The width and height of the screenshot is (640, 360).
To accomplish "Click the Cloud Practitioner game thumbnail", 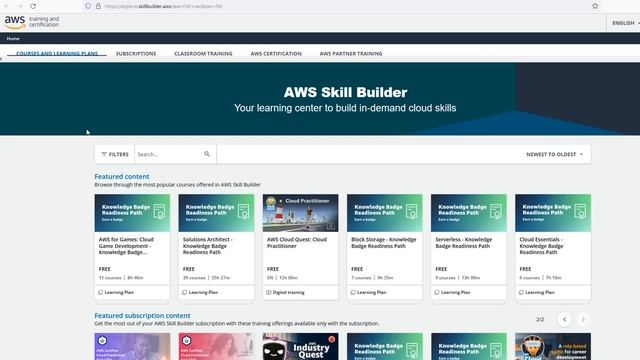I will (300, 213).
